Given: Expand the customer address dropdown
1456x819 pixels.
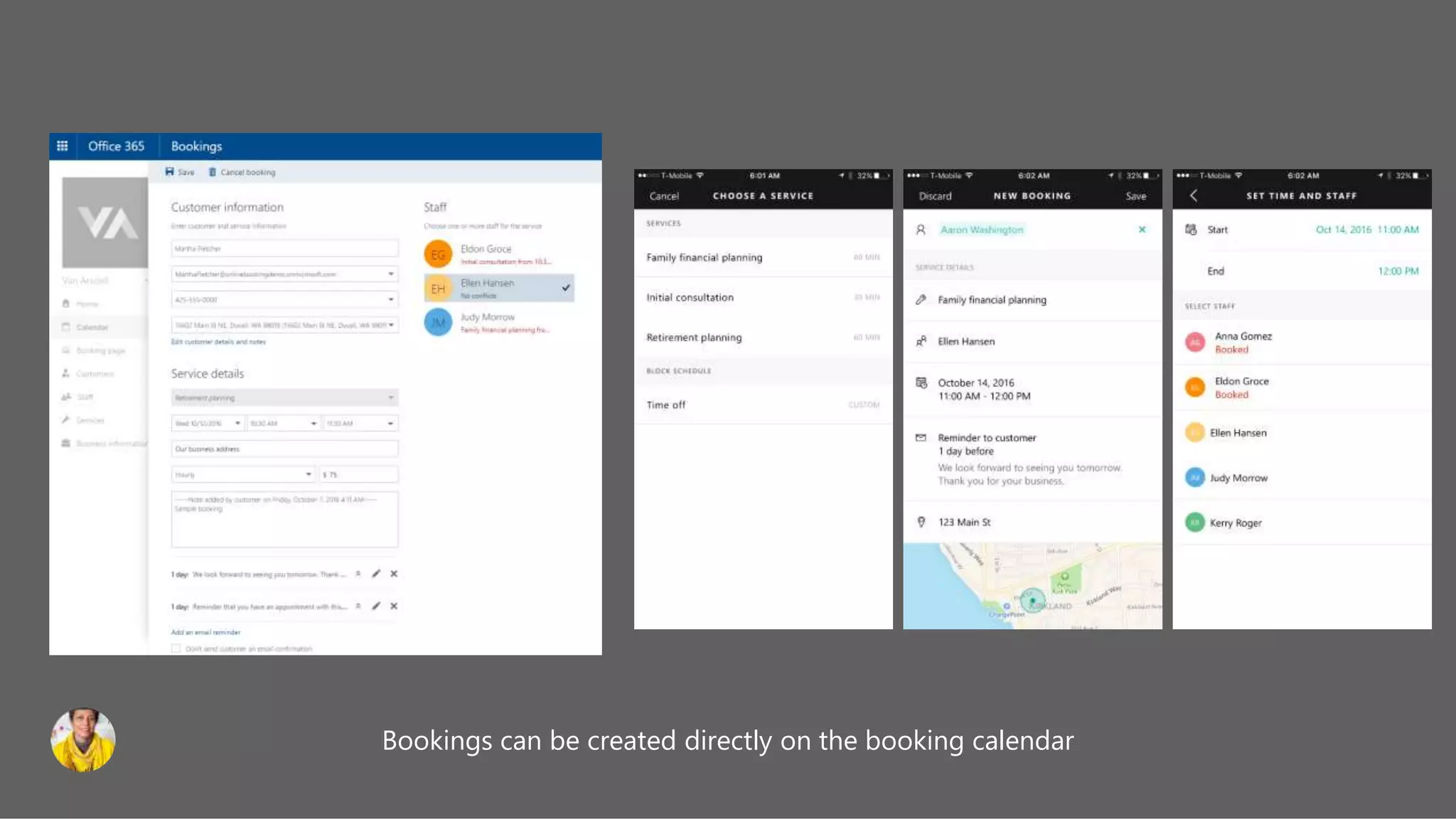Looking at the screenshot, I should 391,325.
